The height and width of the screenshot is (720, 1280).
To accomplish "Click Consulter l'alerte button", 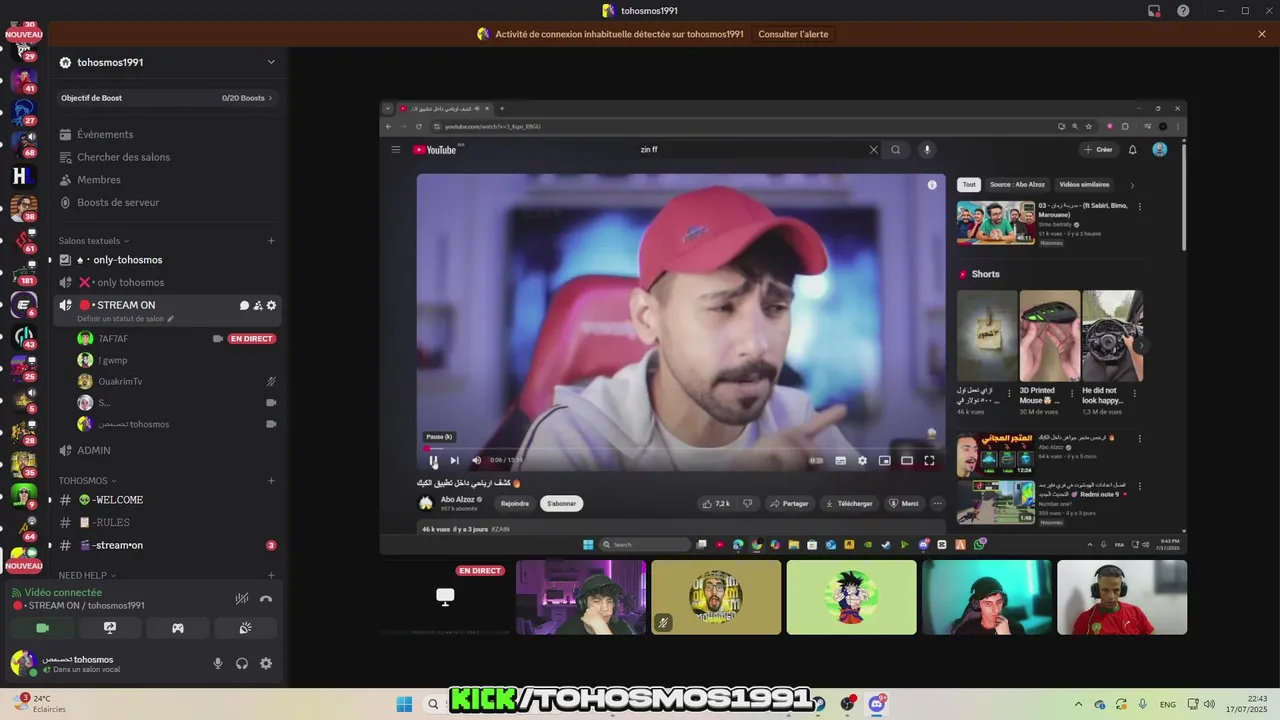I will click(793, 34).
